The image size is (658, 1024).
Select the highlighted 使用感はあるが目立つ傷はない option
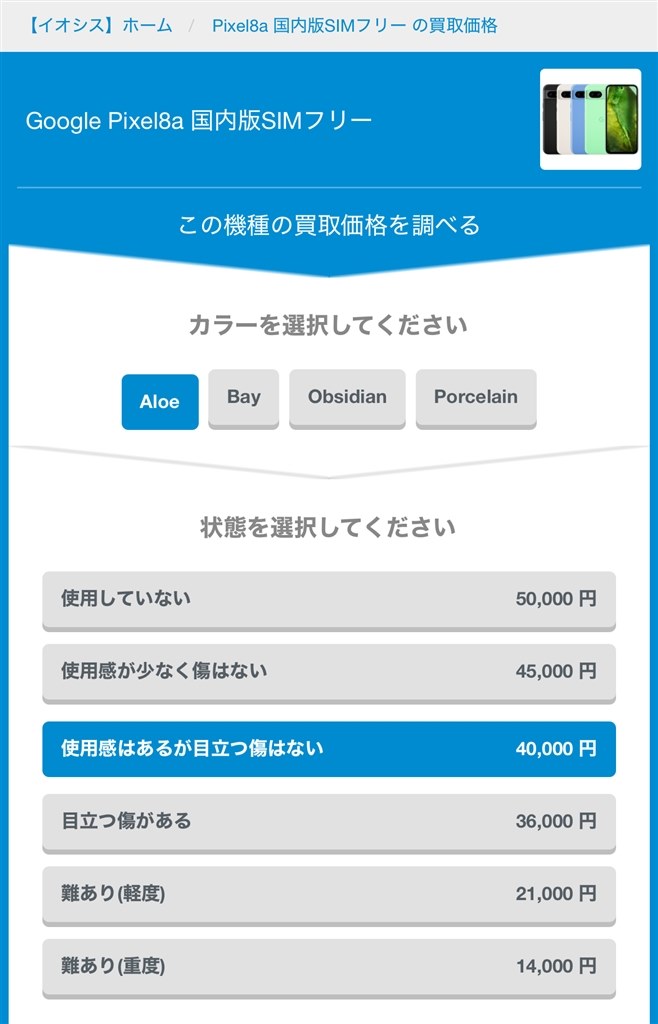click(x=329, y=747)
